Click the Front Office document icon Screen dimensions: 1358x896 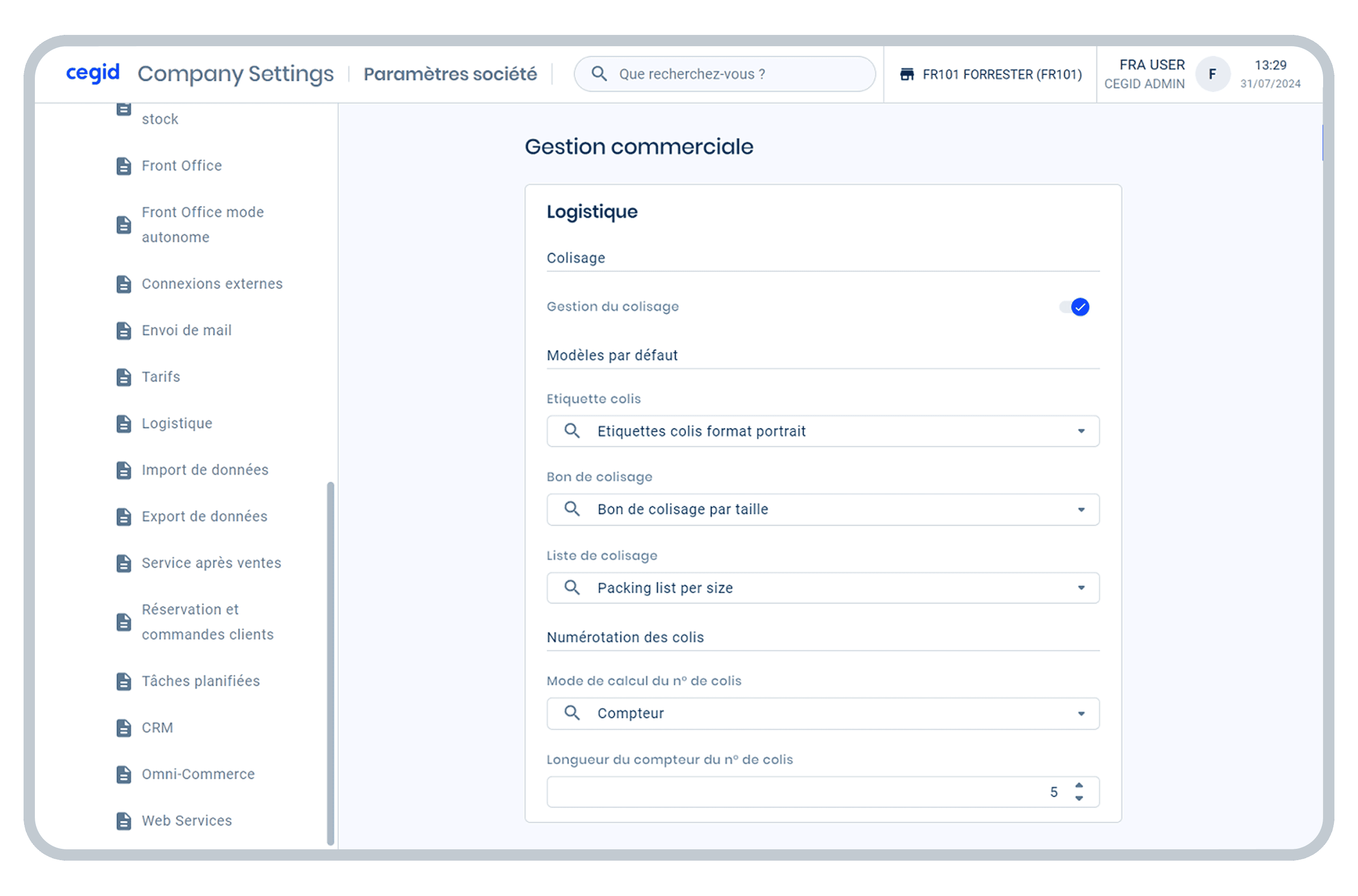124,166
